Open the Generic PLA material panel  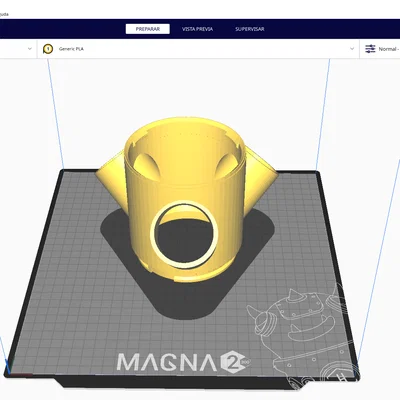(198, 49)
